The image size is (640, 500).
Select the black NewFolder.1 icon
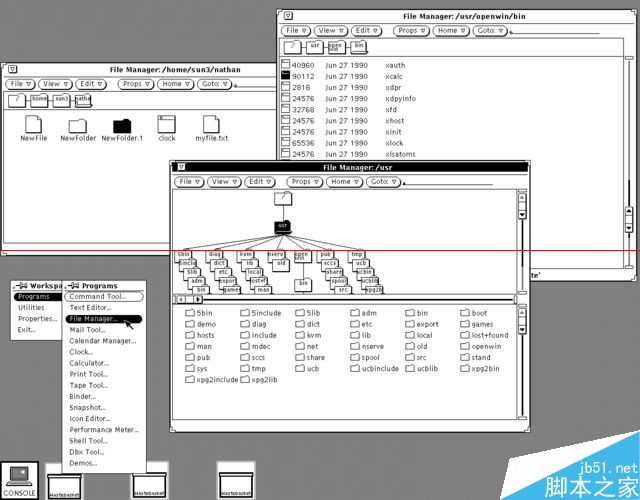122,126
